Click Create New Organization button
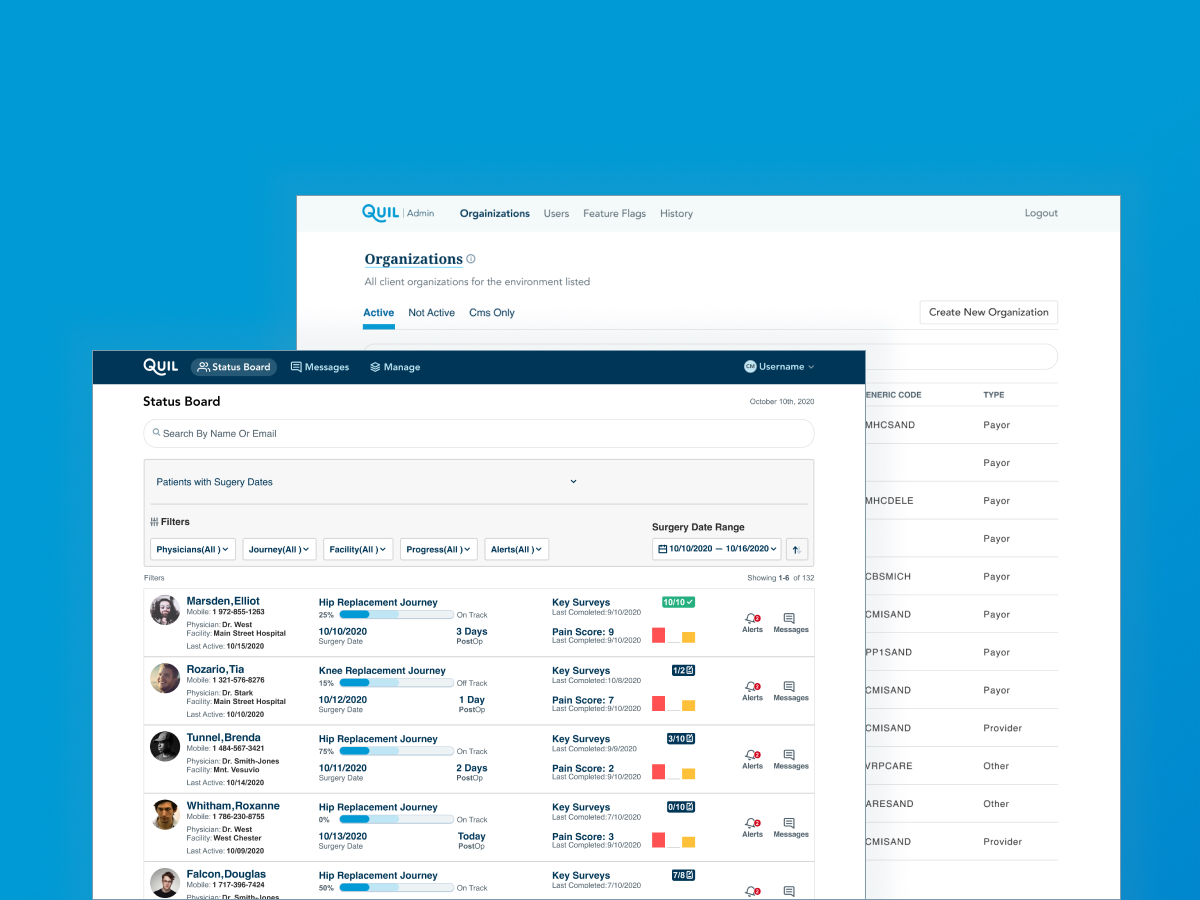Screen dimensions: 1200x900 [x=988, y=312]
